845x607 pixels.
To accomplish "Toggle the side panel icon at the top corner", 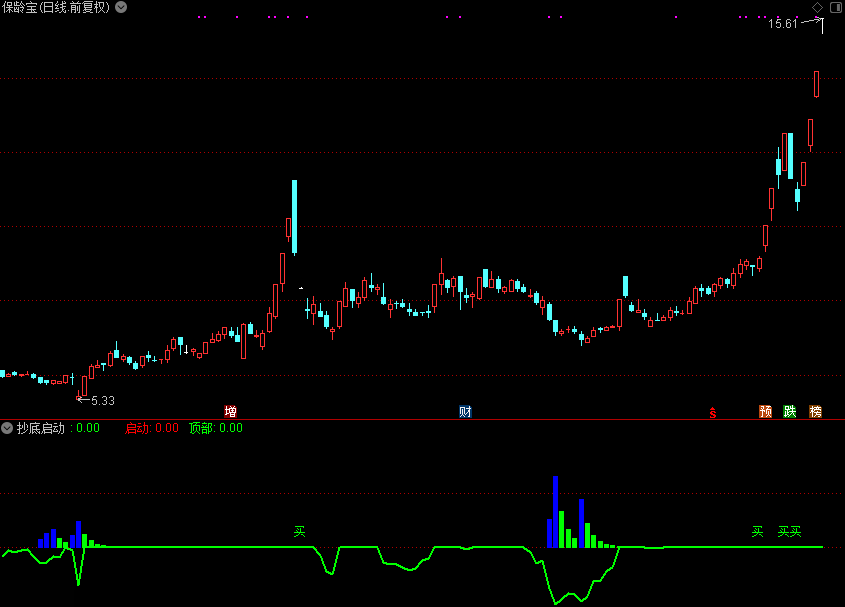I will tap(836, 7).
